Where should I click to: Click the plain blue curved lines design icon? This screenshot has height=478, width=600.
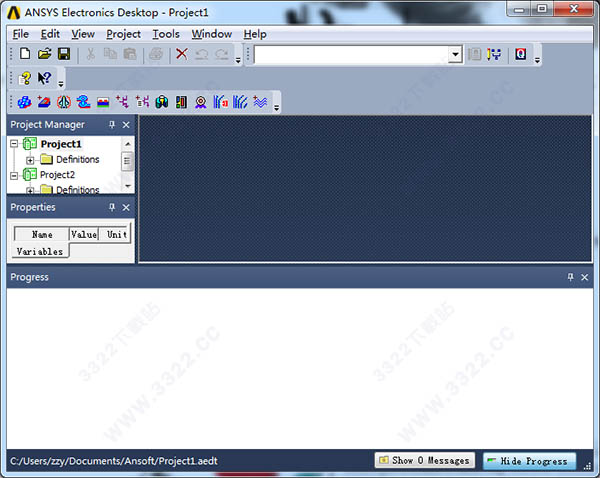tap(240, 102)
